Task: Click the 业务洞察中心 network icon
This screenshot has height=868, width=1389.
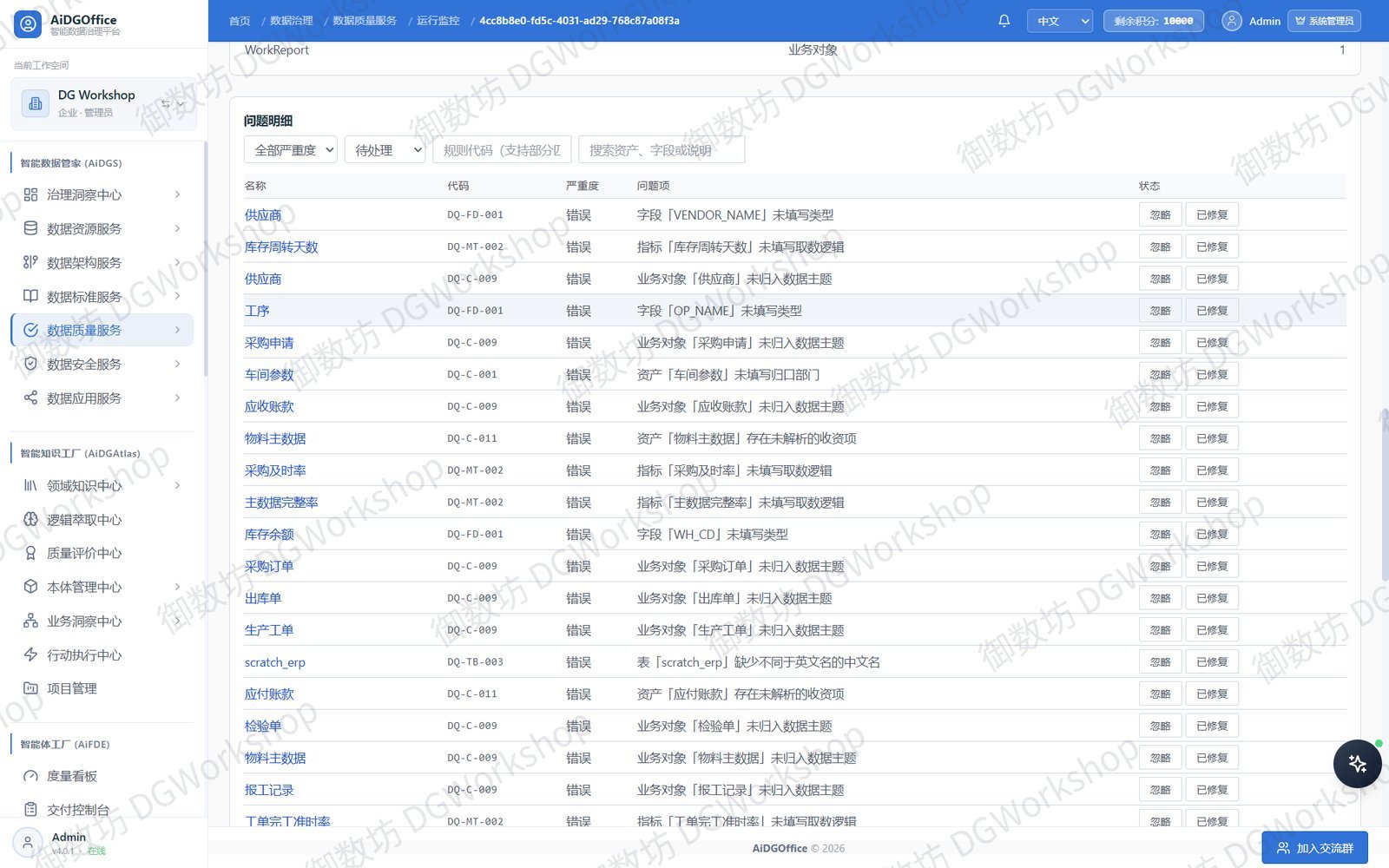Action: click(30, 621)
